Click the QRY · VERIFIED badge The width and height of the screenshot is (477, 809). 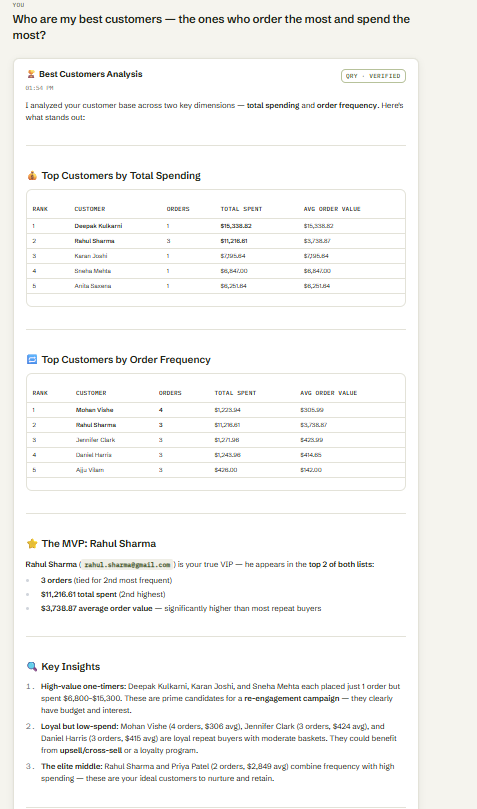pyautogui.click(x=373, y=76)
